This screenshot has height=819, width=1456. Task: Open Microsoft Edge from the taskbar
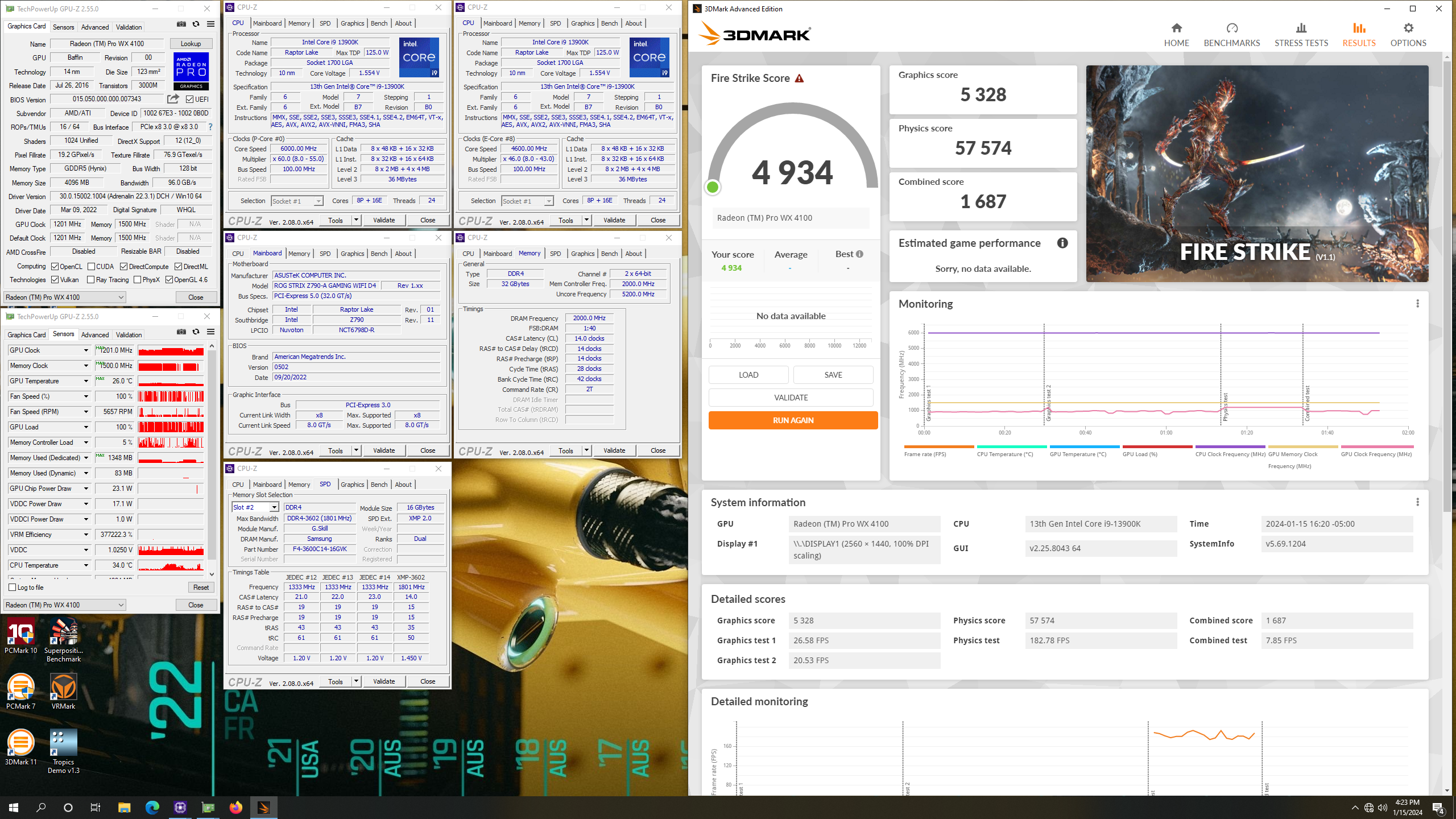pyautogui.click(x=152, y=808)
